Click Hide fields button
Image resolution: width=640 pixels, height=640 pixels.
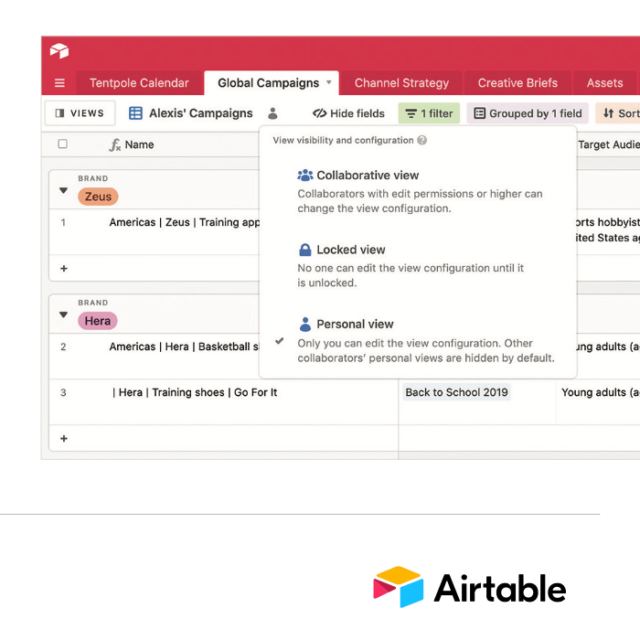[x=349, y=113]
